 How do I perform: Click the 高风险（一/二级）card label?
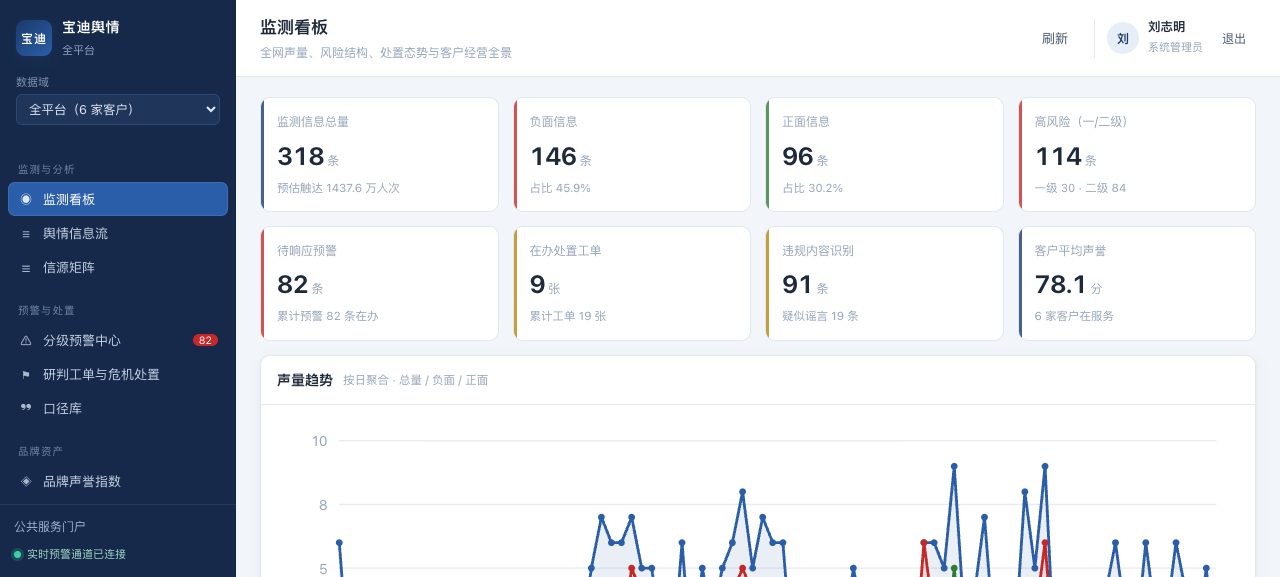(1081, 122)
